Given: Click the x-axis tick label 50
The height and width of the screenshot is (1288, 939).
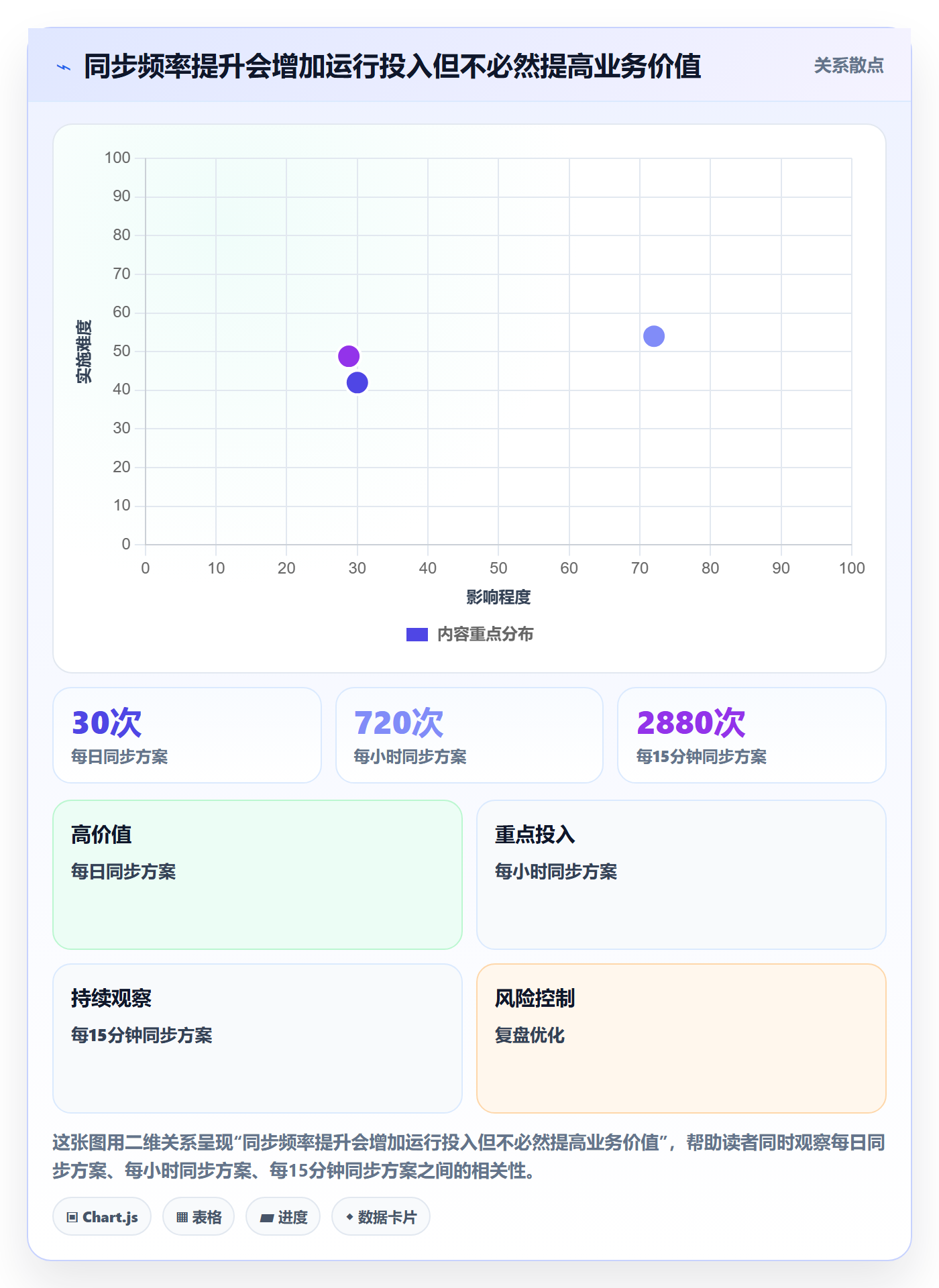Looking at the screenshot, I should [498, 568].
